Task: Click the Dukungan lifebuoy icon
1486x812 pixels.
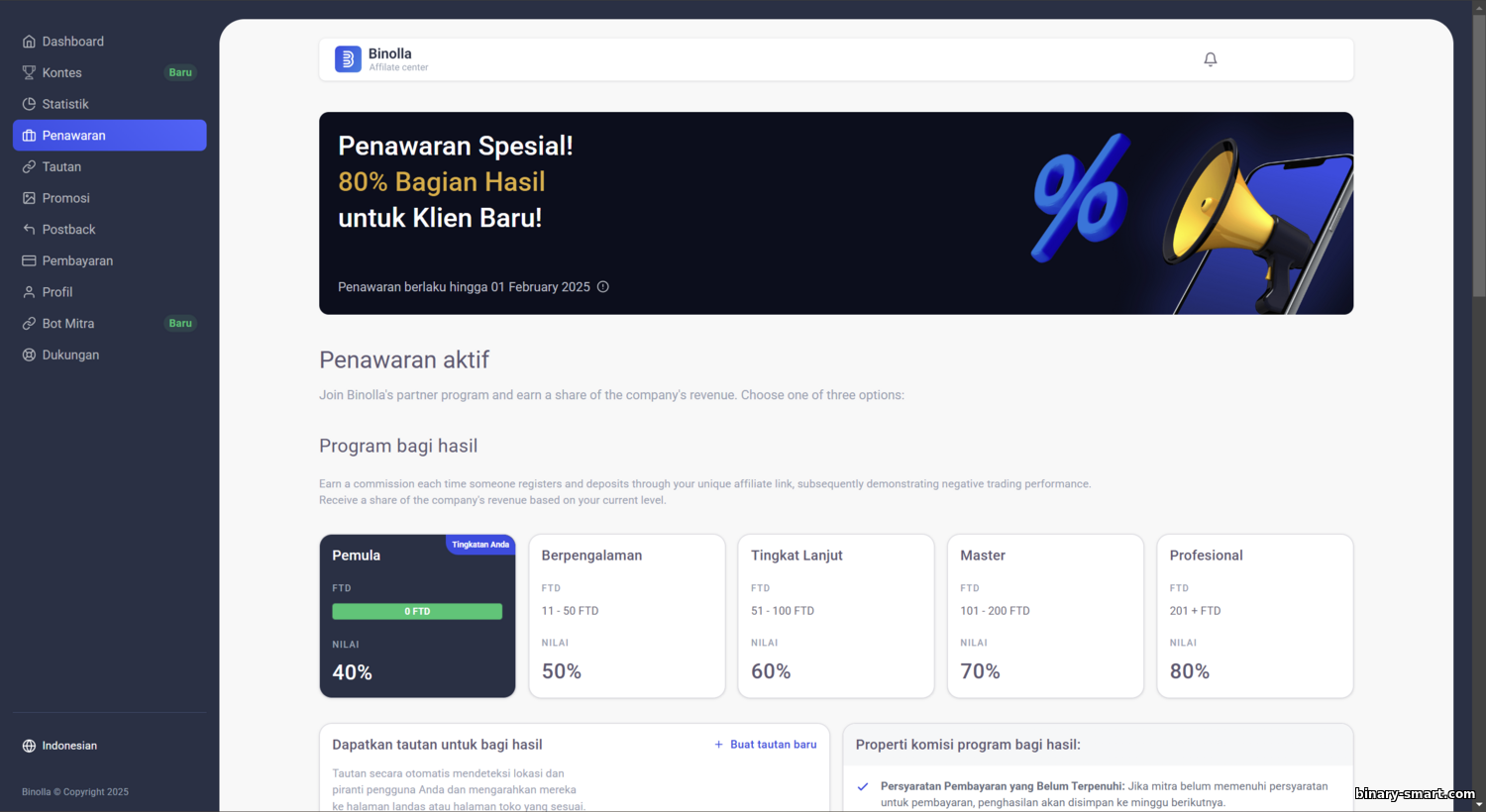Action: (x=29, y=355)
